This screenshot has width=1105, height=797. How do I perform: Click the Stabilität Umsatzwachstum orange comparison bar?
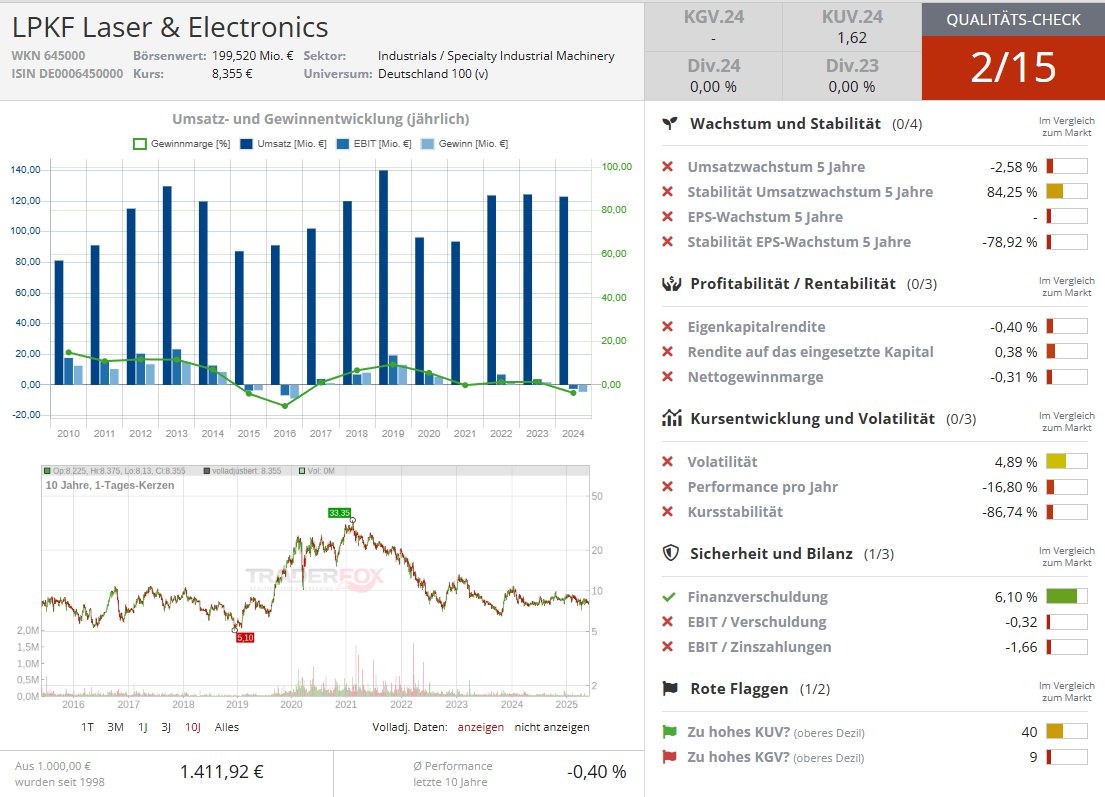pyautogui.click(x=1067, y=192)
